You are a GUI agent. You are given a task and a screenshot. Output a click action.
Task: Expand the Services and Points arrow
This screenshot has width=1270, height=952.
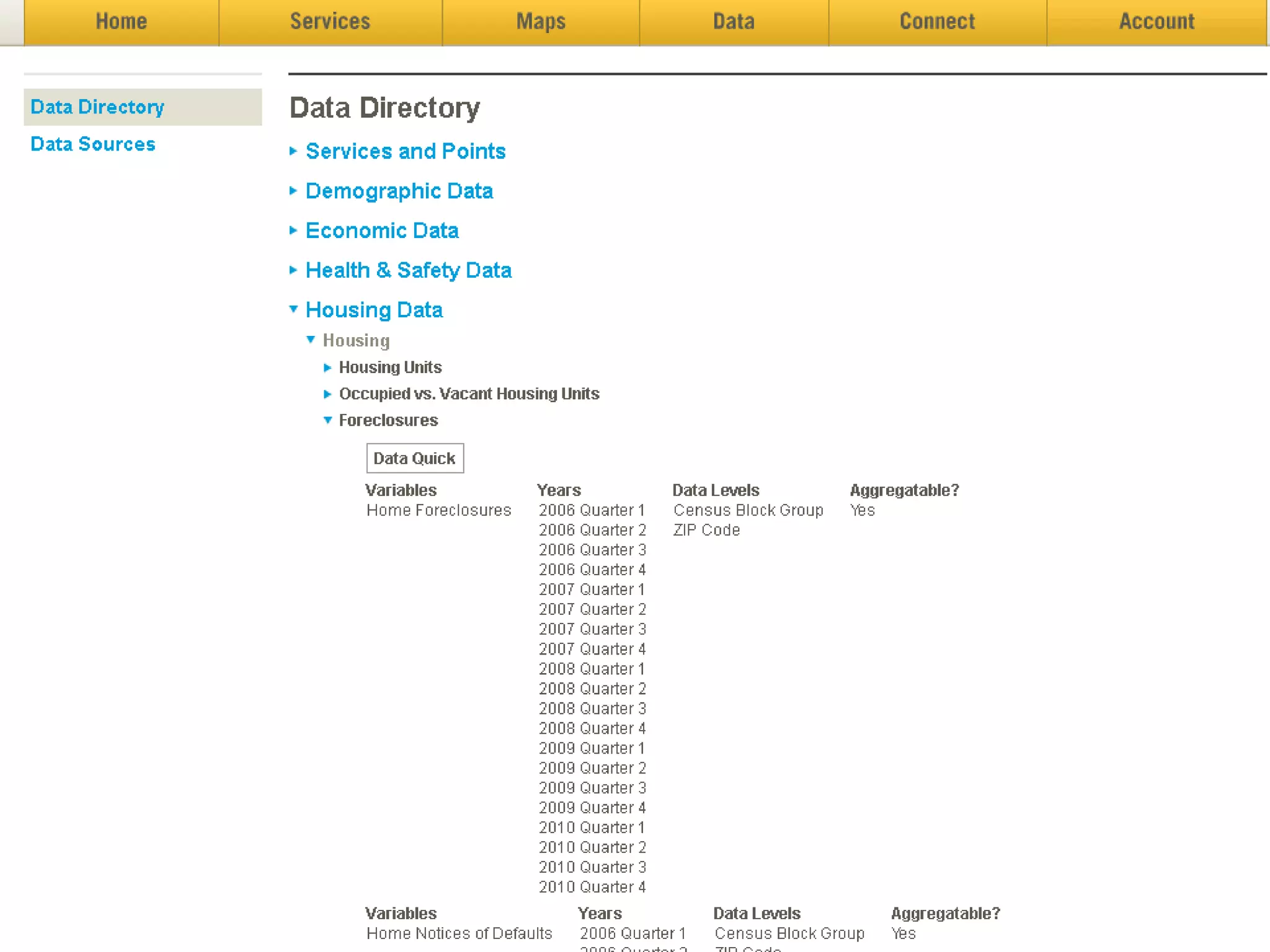[293, 151]
